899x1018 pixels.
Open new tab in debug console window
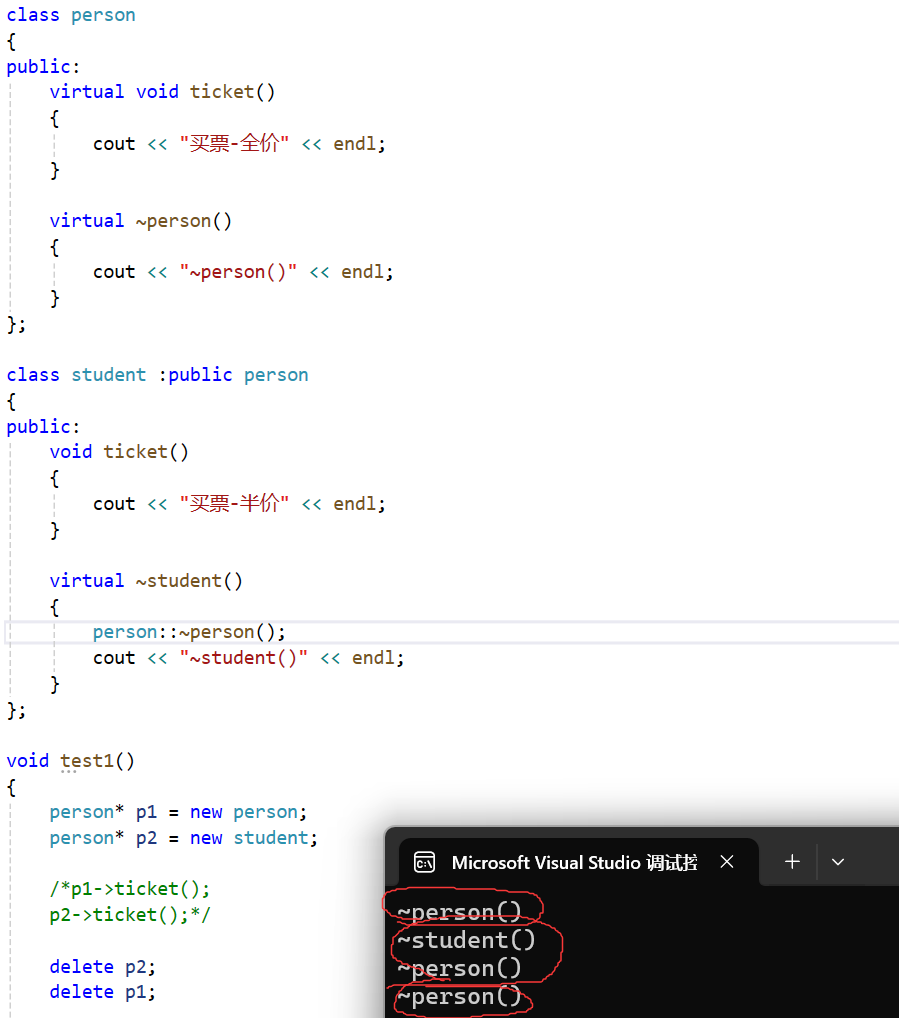pos(792,862)
